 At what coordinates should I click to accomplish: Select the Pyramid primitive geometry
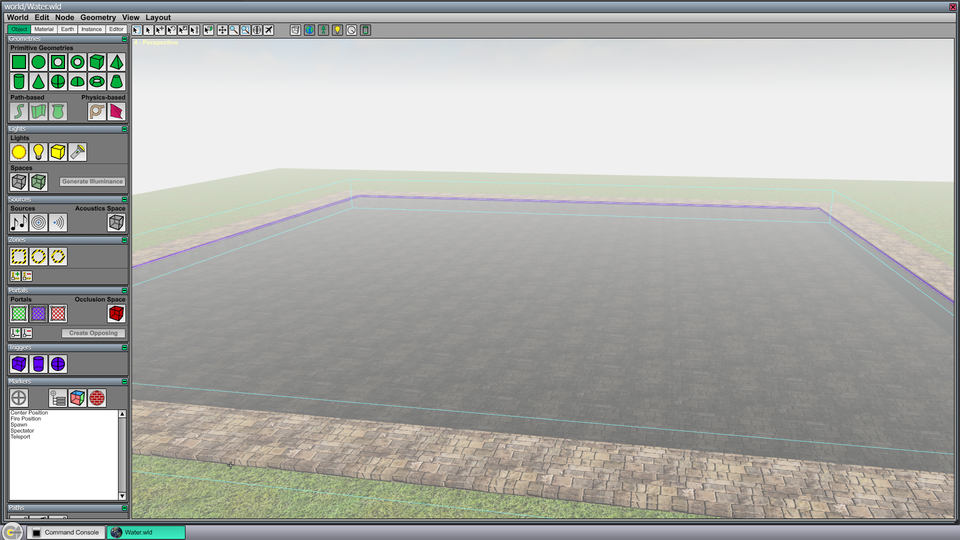pos(116,62)
